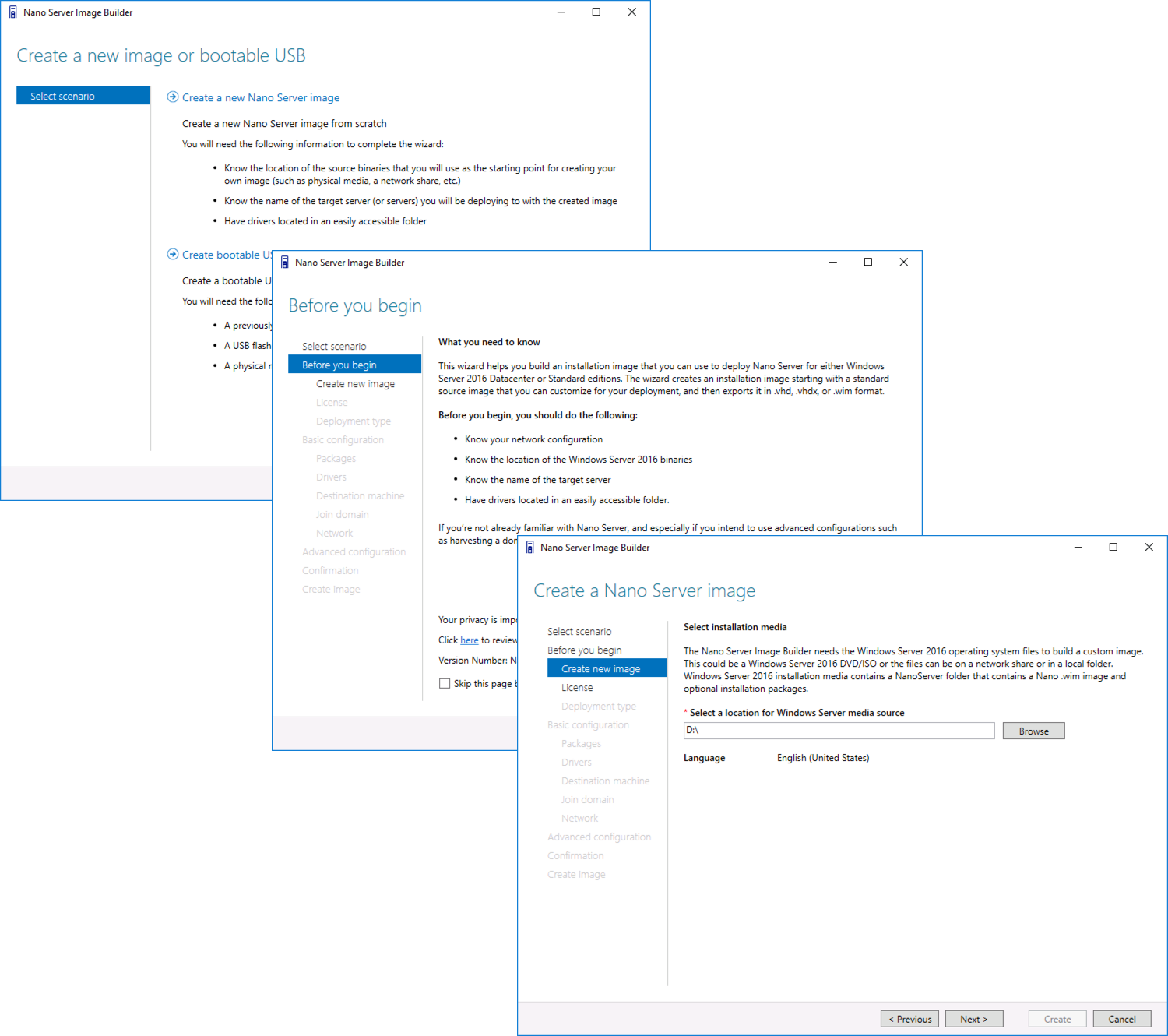Select the highlighted Select scenario step in back window
This screenshot has height=1036, width=1168.
click(83, 96)
